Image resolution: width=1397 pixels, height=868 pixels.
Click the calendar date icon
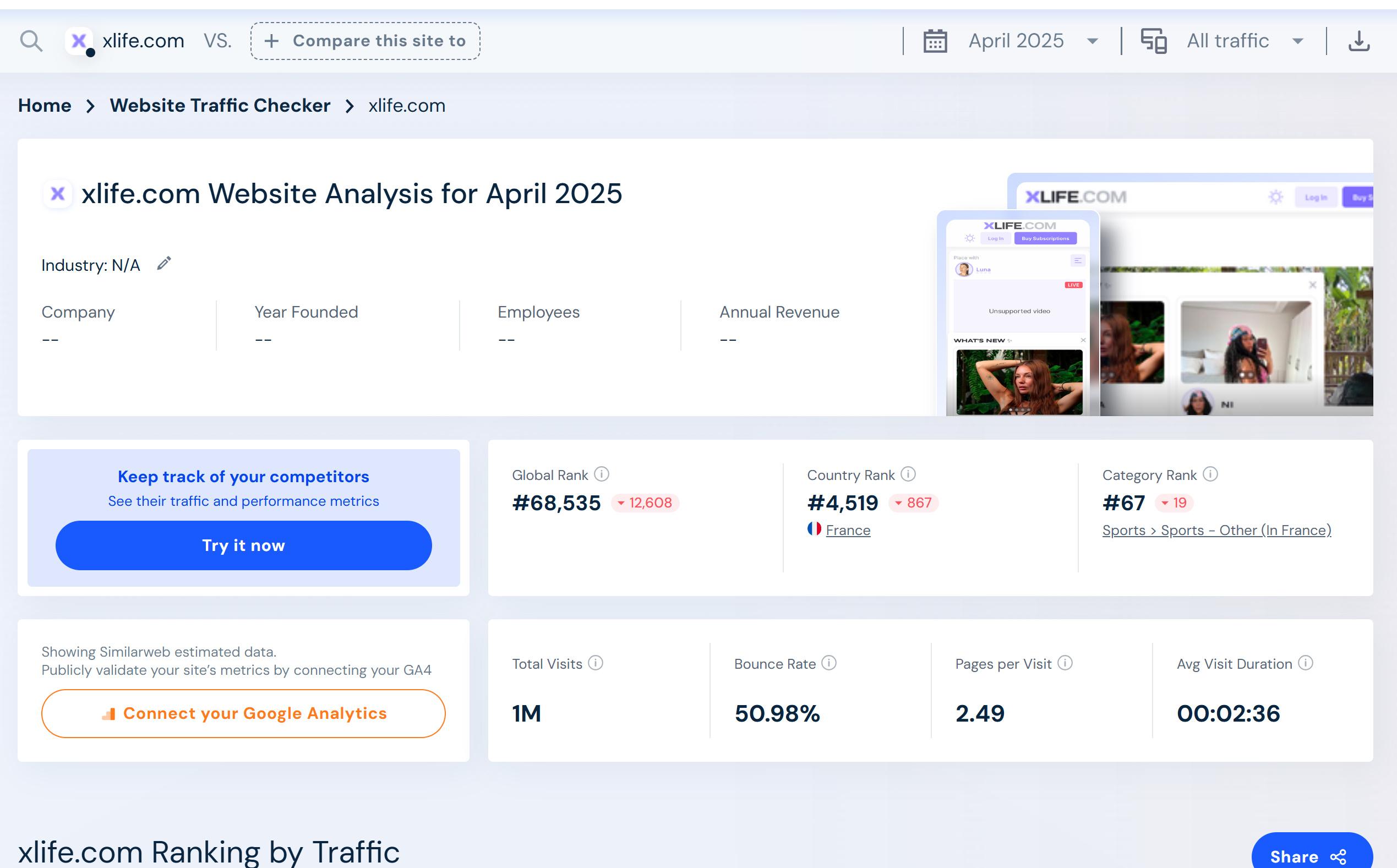point(935,41)
